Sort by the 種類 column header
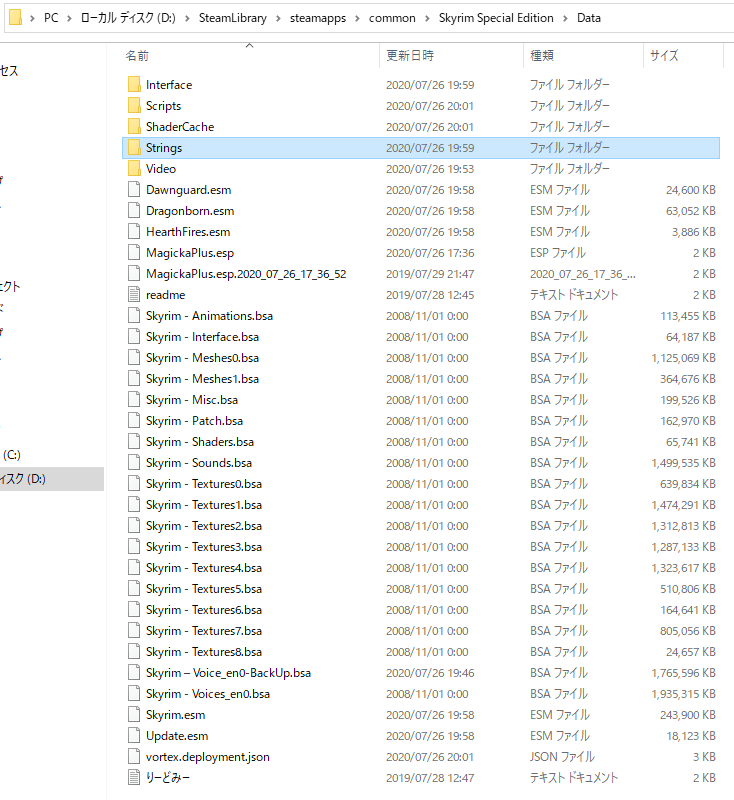Image resolution: width=734 pixels, height=800 pixels. pos(542,56)
